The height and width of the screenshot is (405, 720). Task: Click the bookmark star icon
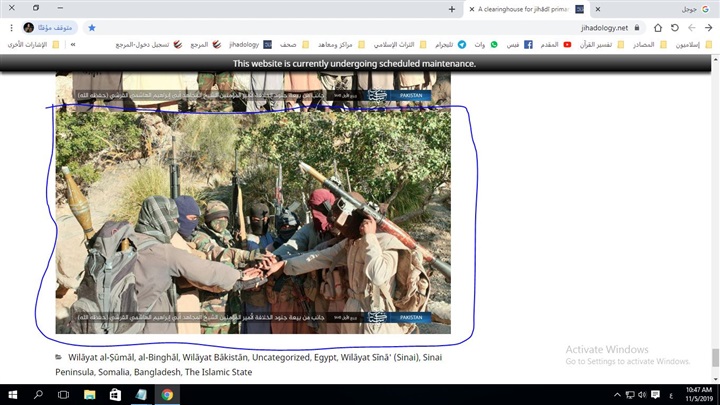pos(92,27)
